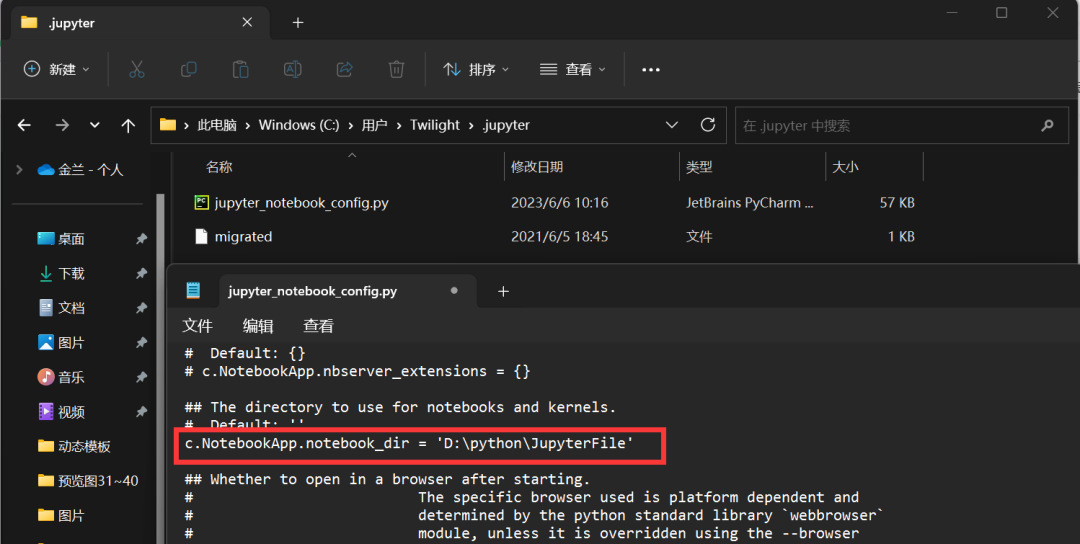Expand chevron after Twilight in address bar

pyautogui.click(x=471, y=125)
